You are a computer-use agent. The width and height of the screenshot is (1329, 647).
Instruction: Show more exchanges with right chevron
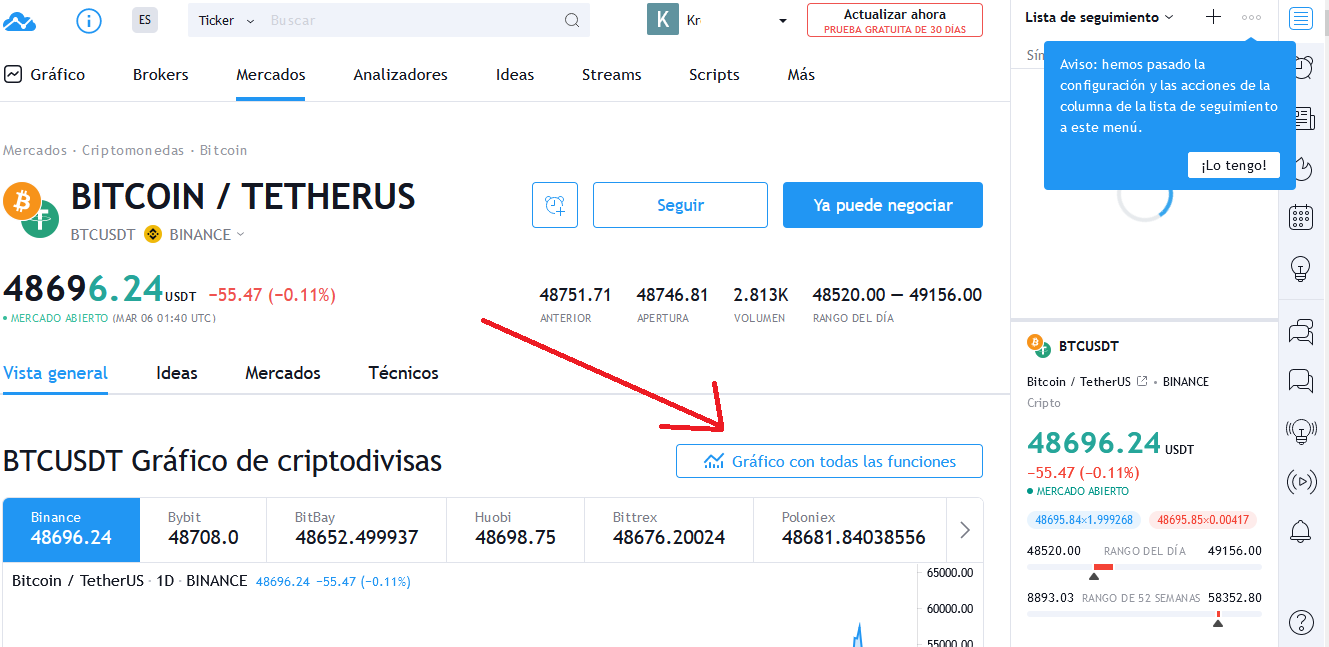click(965, 530)
